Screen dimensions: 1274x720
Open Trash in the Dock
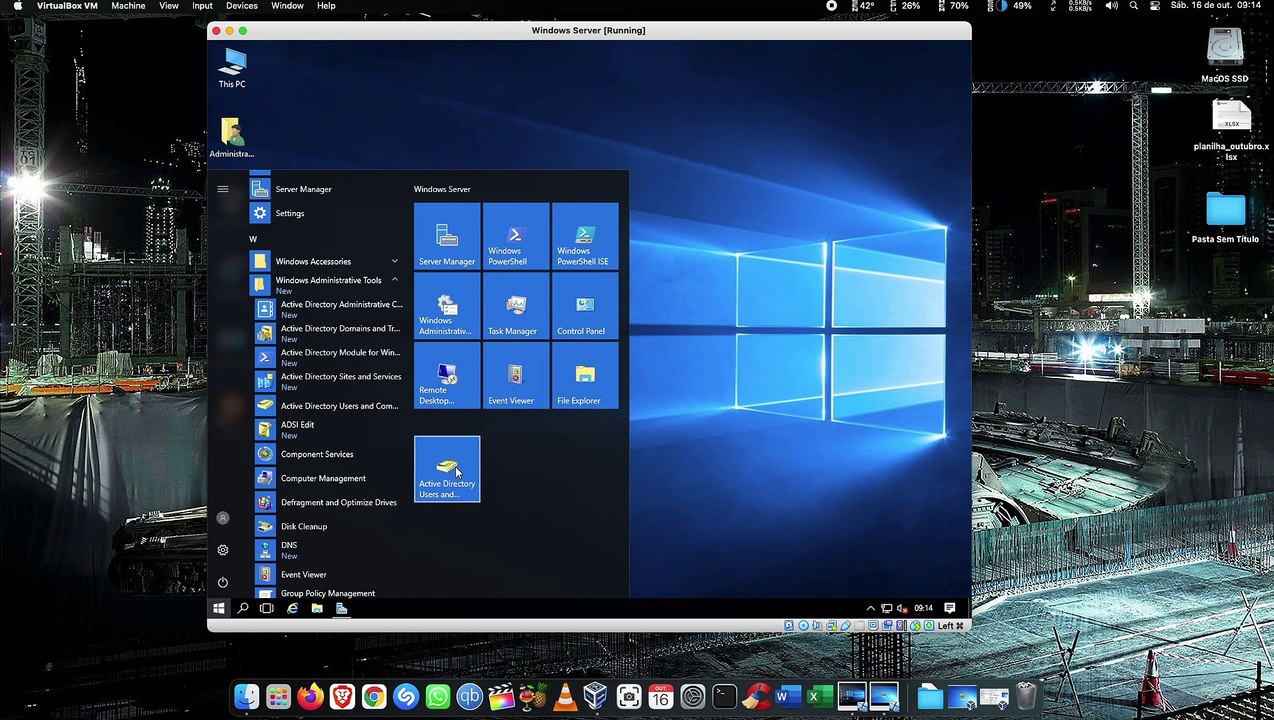(1026, 696)
